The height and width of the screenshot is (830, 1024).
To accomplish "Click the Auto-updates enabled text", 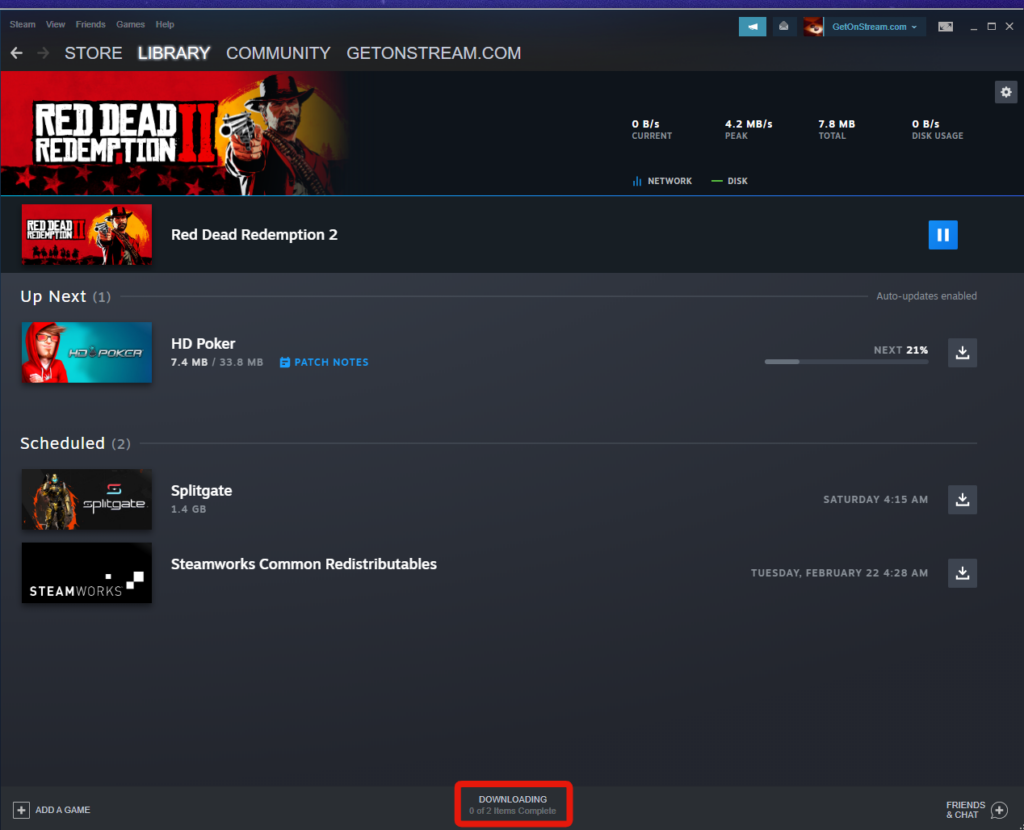I will (926, 296).
